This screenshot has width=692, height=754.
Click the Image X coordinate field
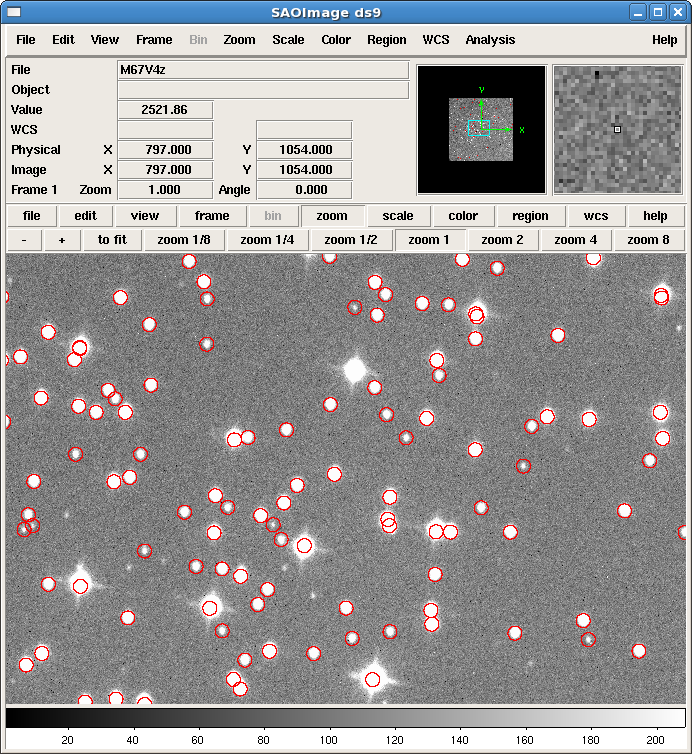165,170
